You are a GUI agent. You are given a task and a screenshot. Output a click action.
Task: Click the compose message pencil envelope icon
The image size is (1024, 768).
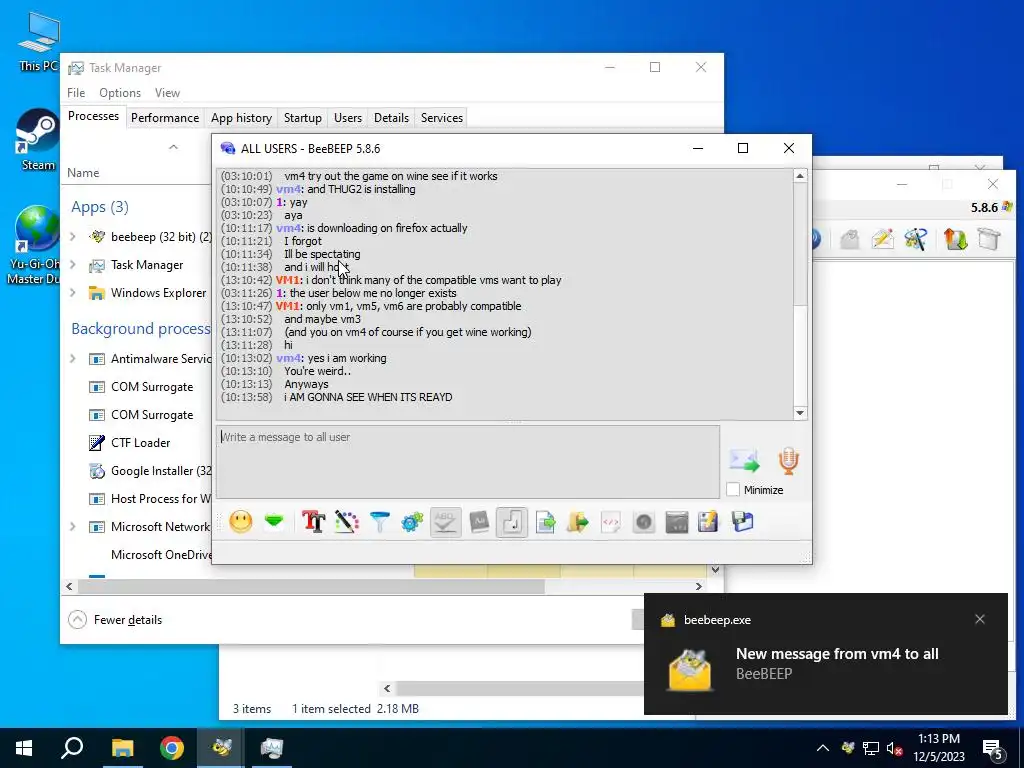[882, 239]
